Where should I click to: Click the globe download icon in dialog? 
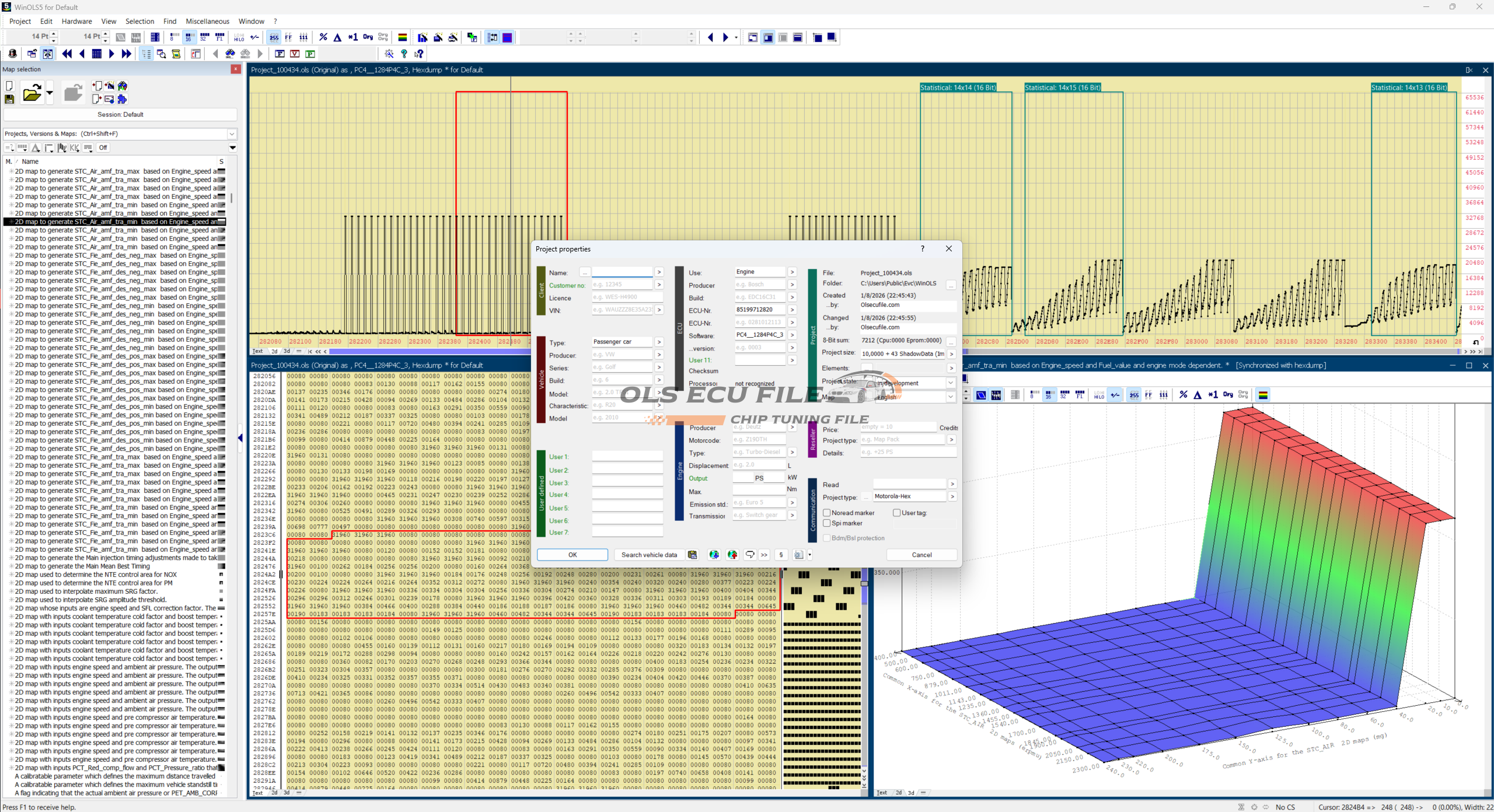pos(714,555)
